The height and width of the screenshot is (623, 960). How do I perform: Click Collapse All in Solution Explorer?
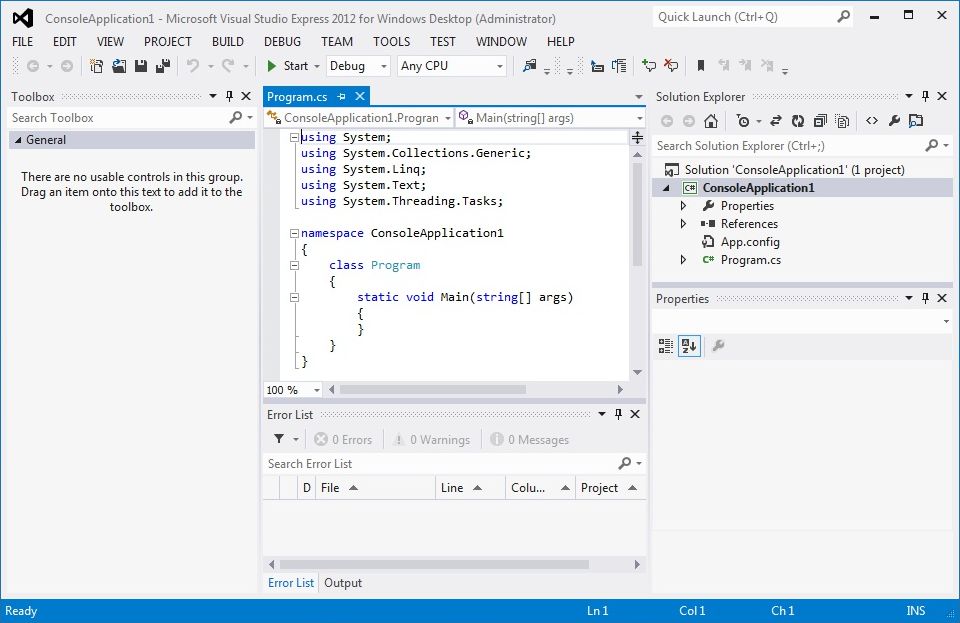click(820, 121)
